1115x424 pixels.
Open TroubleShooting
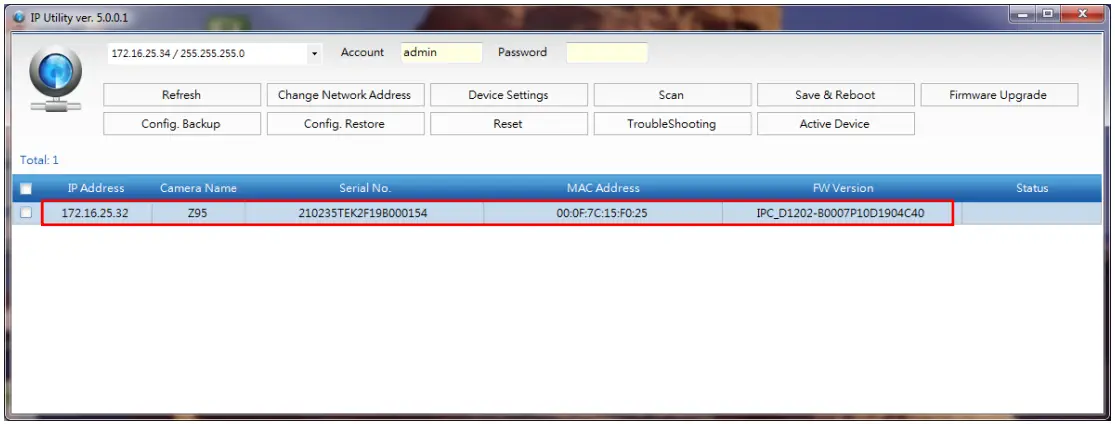pyautogui.click(x=672, y=124)
